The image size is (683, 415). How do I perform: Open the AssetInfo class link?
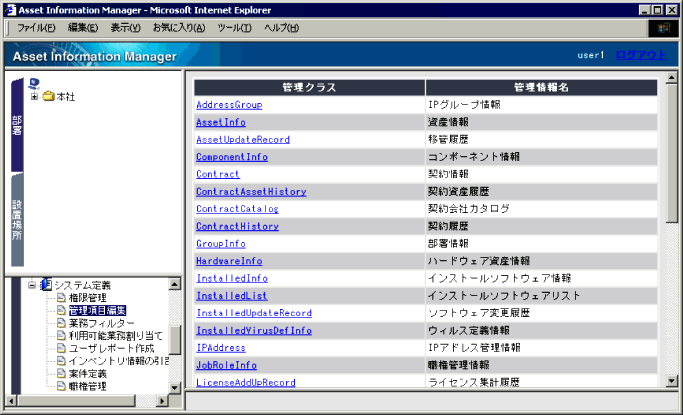221,122
